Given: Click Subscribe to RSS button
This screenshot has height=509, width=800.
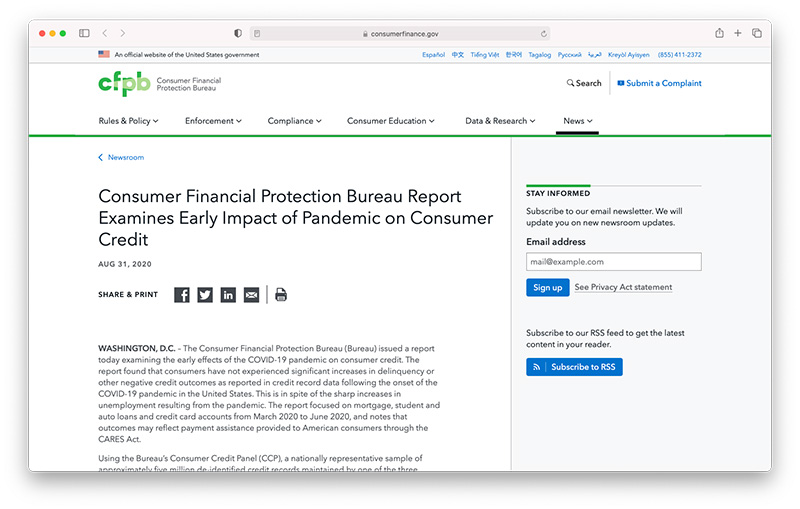Looking at the screenshot, I should click(x=574, y=367).
